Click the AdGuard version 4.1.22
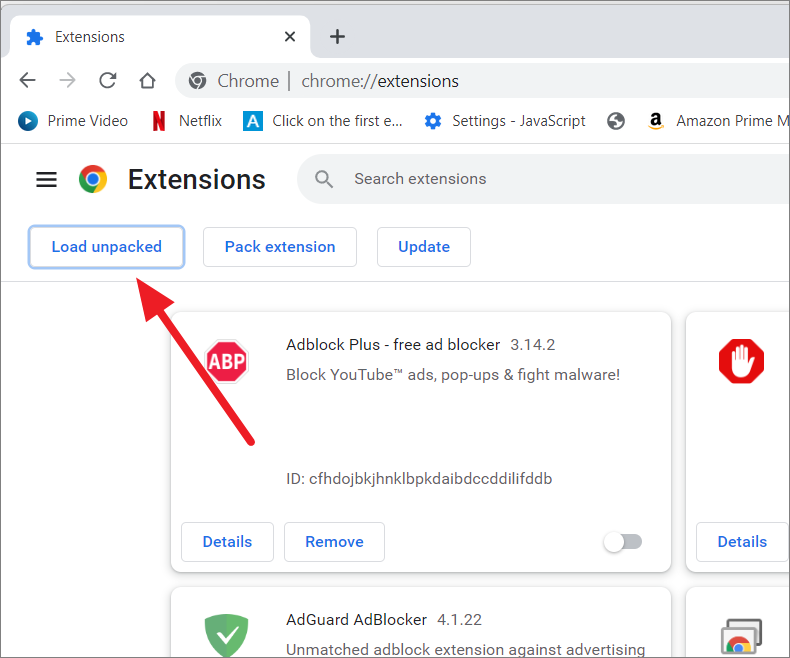This screenshot has height=658, width=790. click(x=459, y=620)
